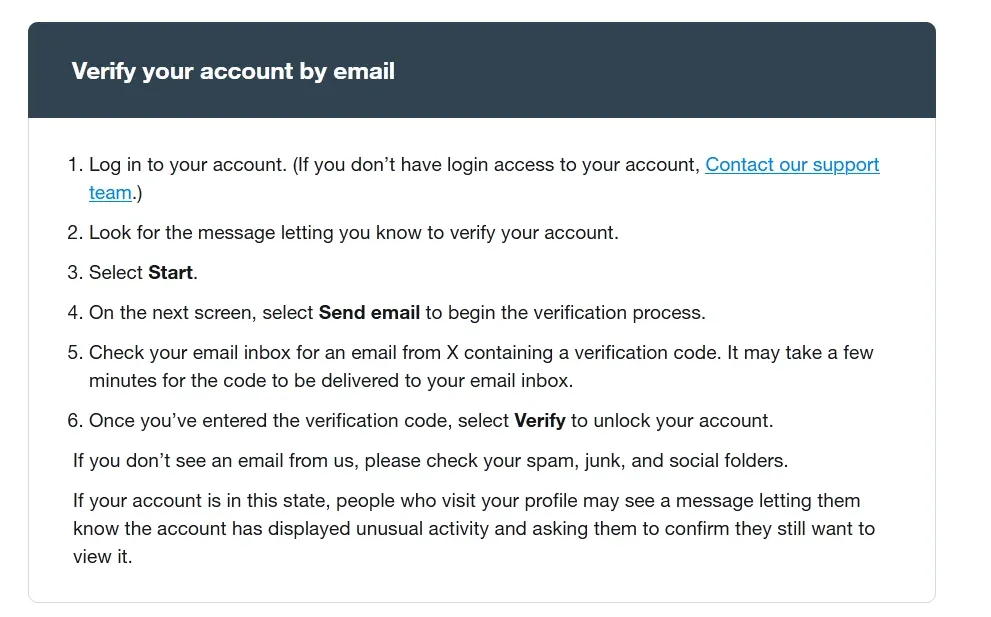Click the "Once you've entered the verification code" text
Image resolution: width=991 pixels, height=617 pixels.
click(x=270, y=421)
